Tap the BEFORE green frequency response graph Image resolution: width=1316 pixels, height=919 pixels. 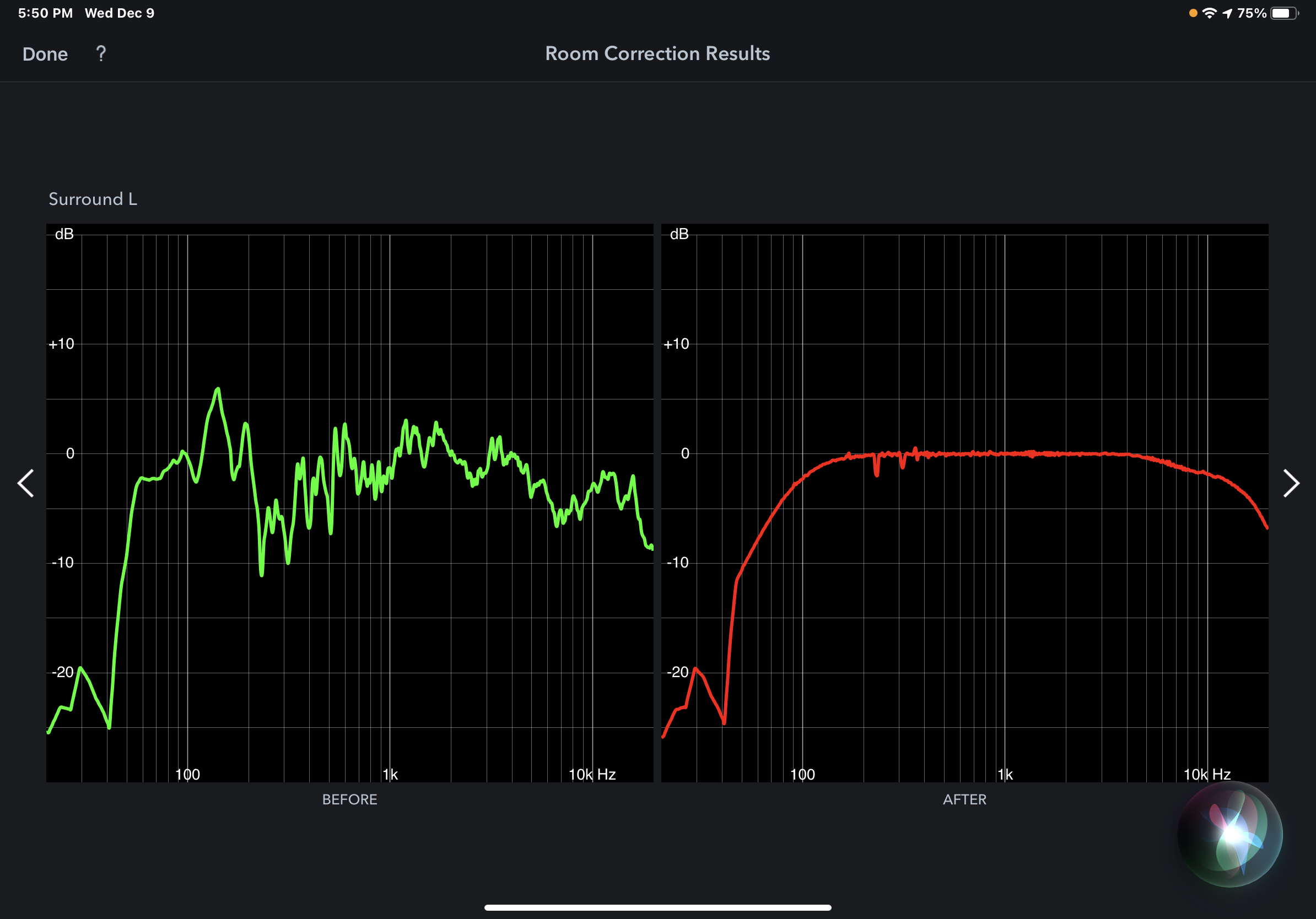349,502
